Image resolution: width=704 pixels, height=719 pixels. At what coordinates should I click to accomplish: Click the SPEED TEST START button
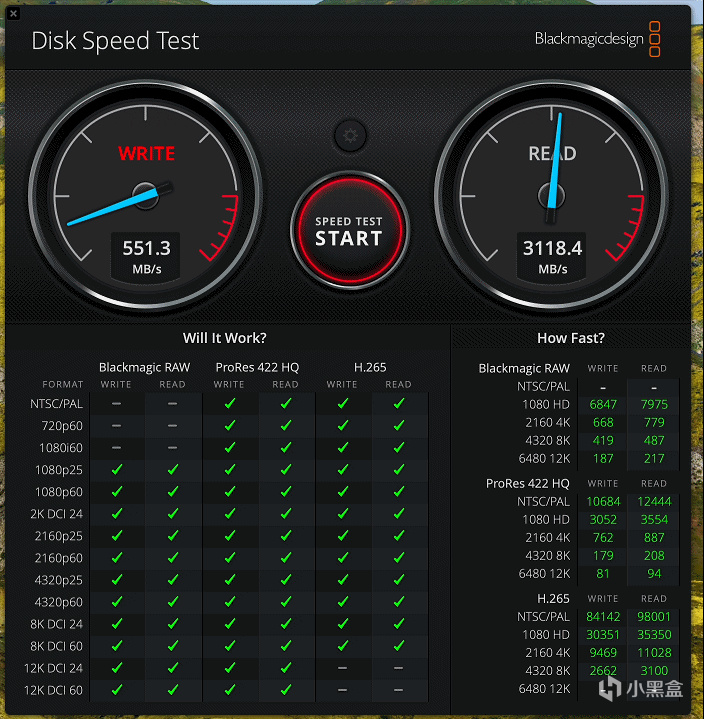[x=349, y=231]
